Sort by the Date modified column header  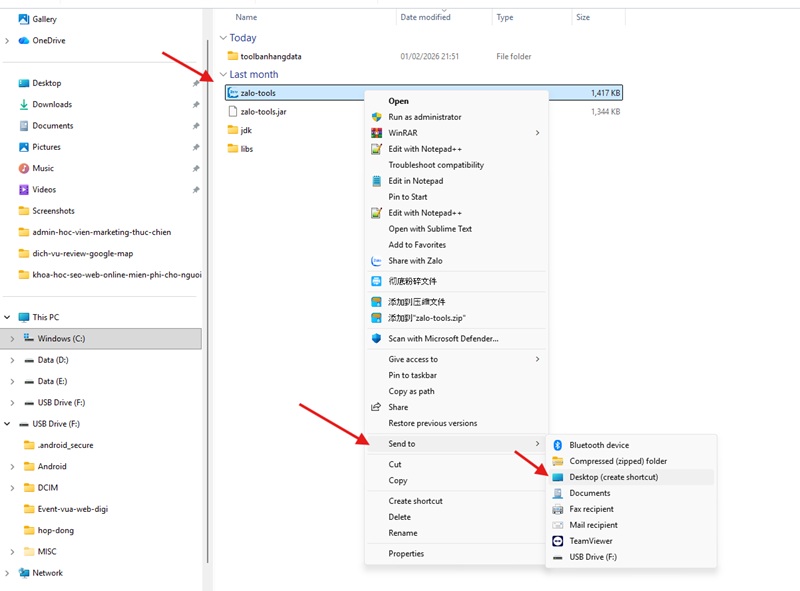[425, 17]
